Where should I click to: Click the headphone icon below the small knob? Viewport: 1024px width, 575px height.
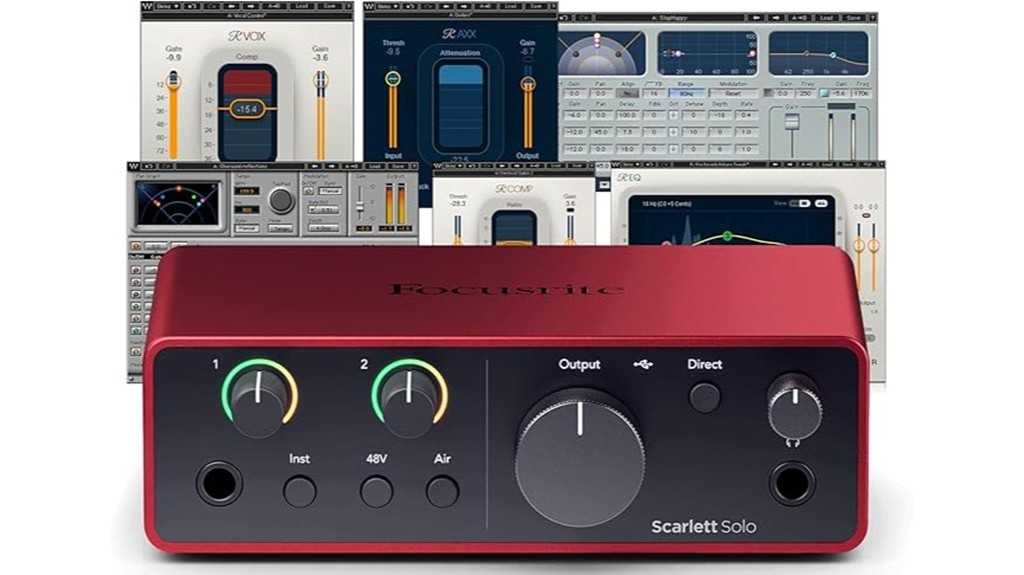(793, 441)
